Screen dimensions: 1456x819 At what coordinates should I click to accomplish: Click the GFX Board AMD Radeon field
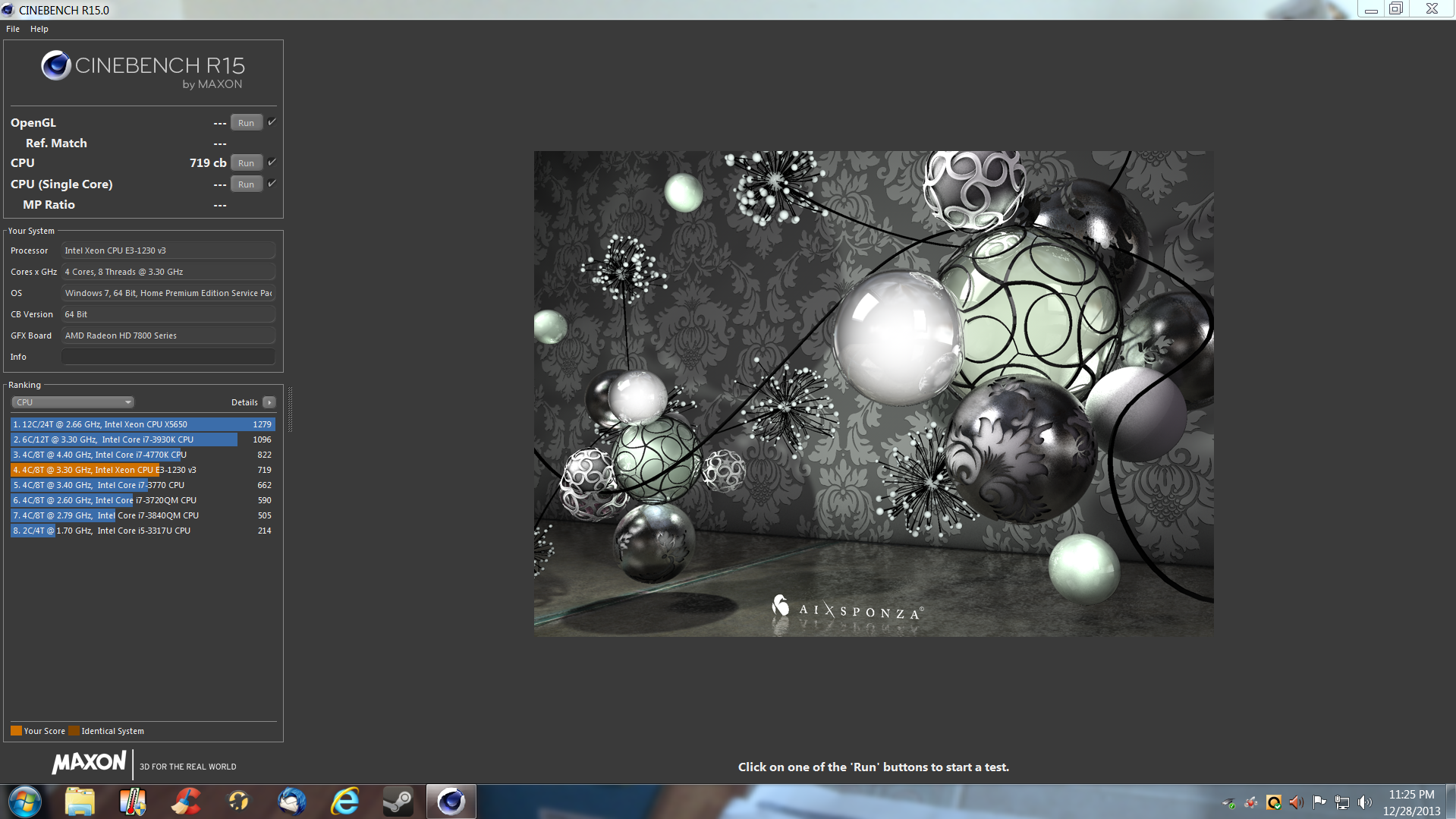point(168,335)
